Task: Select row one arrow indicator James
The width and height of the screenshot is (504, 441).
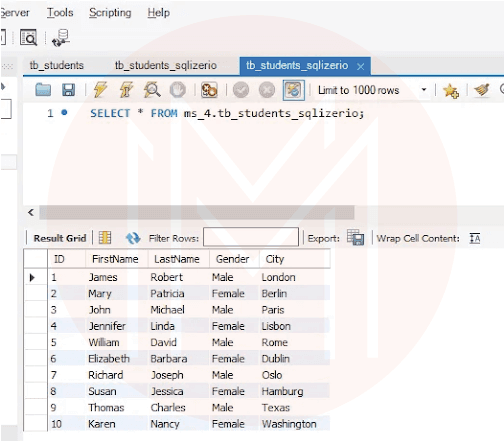Action: coord(32,277)
